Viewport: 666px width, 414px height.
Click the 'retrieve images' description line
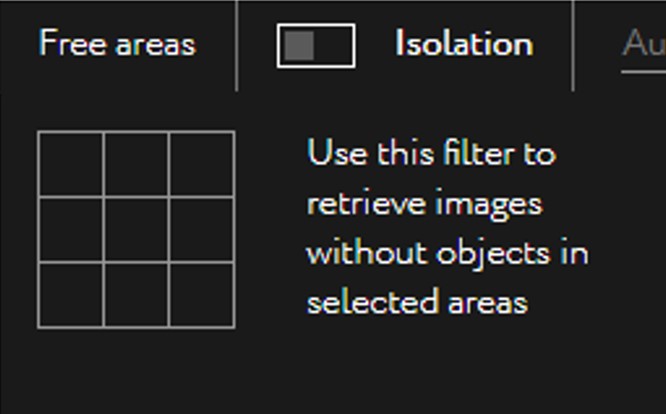pyautogui.click(x=424, y=204)
